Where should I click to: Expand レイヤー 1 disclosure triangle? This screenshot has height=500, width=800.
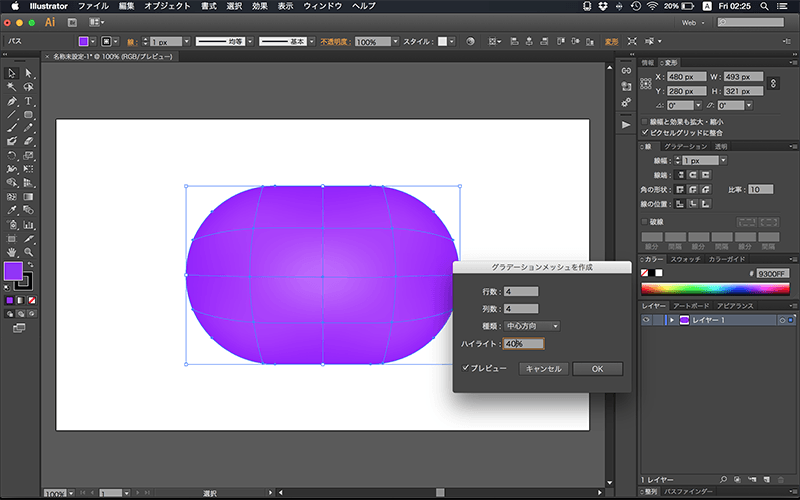671,320
